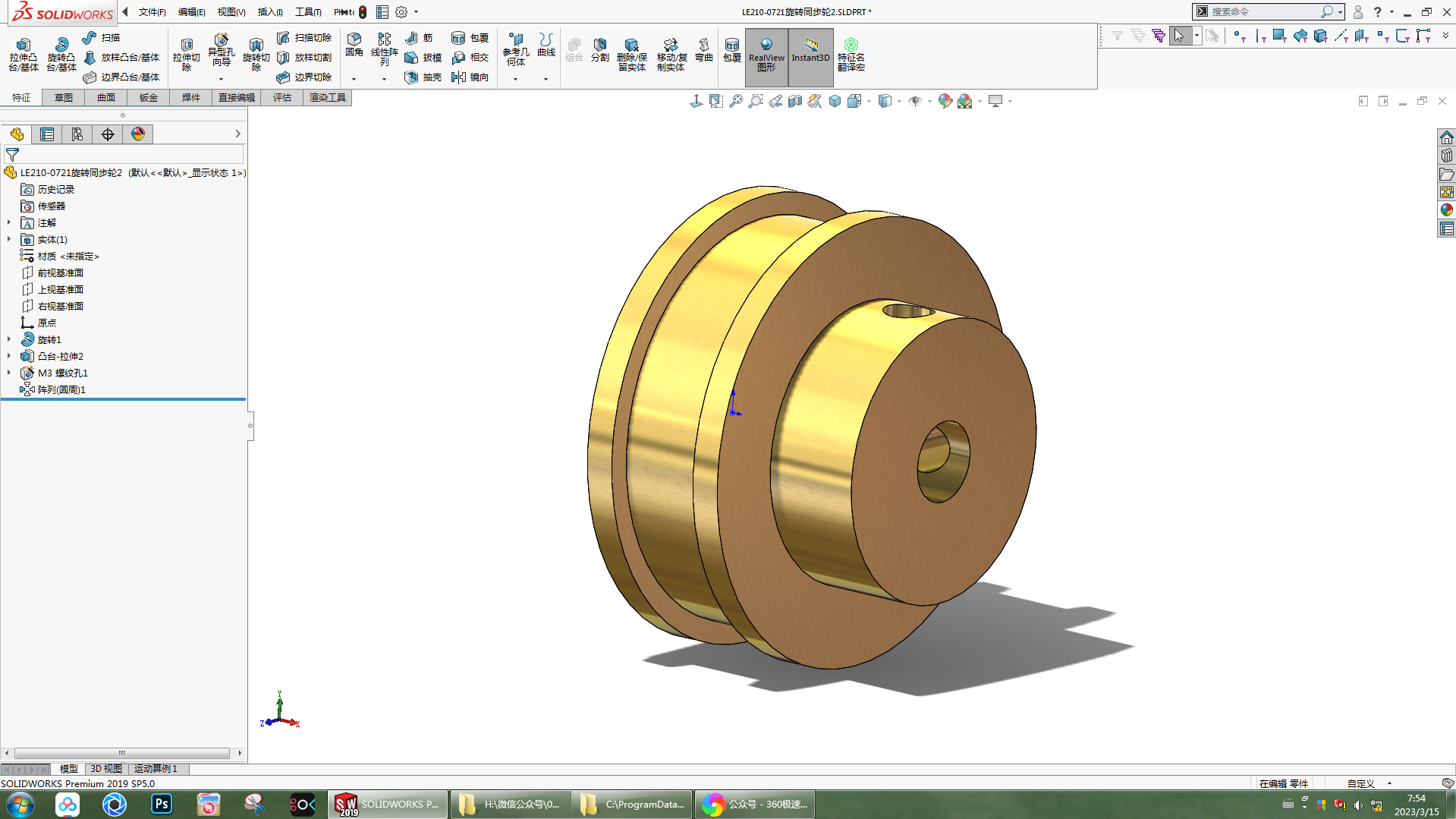Click the Boundary Boss tool (边界凸台/基体)
The image size is (1456, 819).
pos(121,77)
